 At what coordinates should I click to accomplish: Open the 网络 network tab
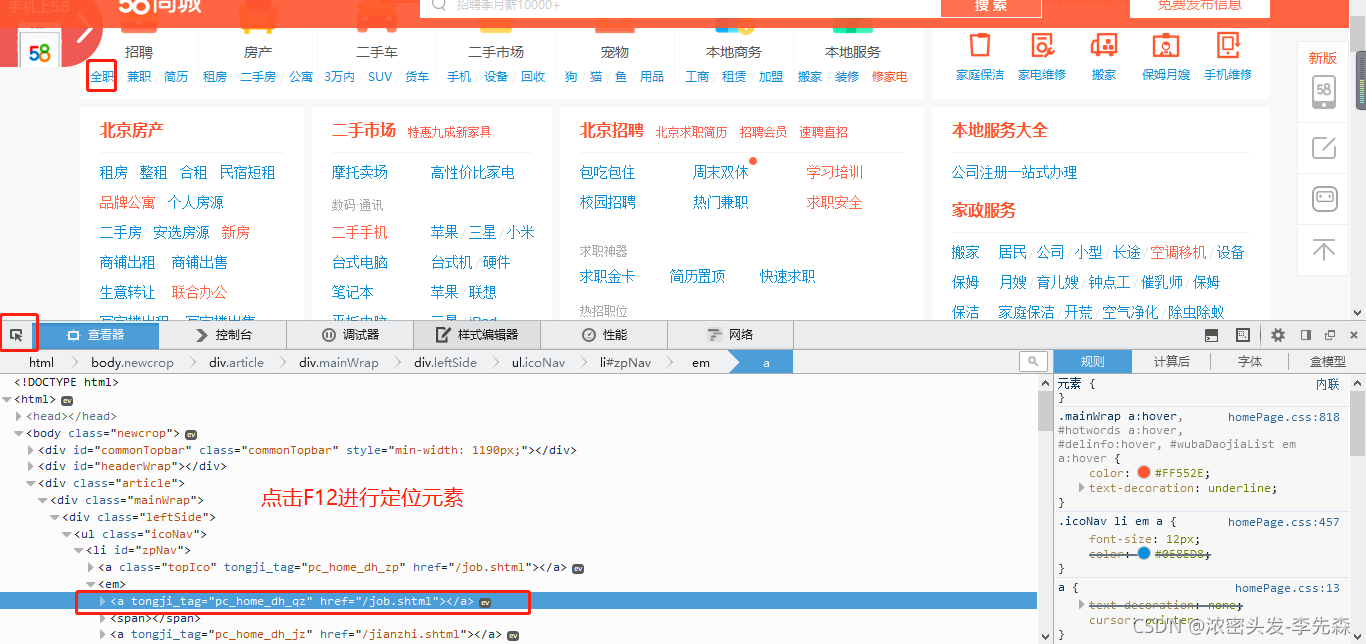tap(730, 335)
